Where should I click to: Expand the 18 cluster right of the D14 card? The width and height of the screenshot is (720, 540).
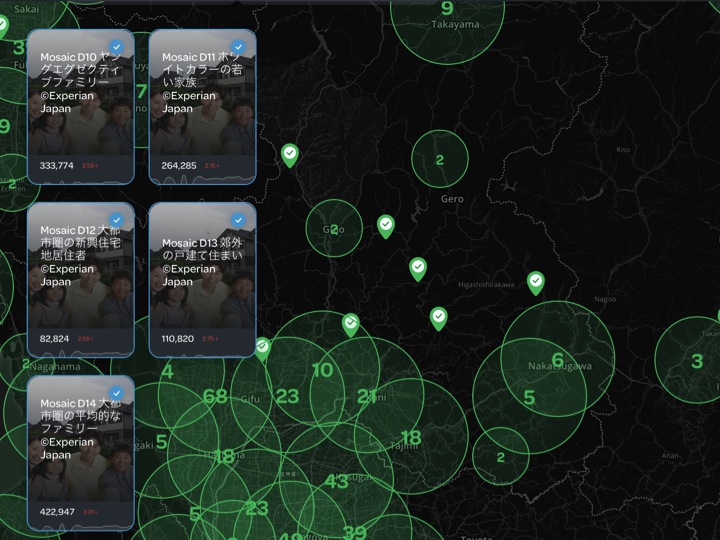pos(225,456)
